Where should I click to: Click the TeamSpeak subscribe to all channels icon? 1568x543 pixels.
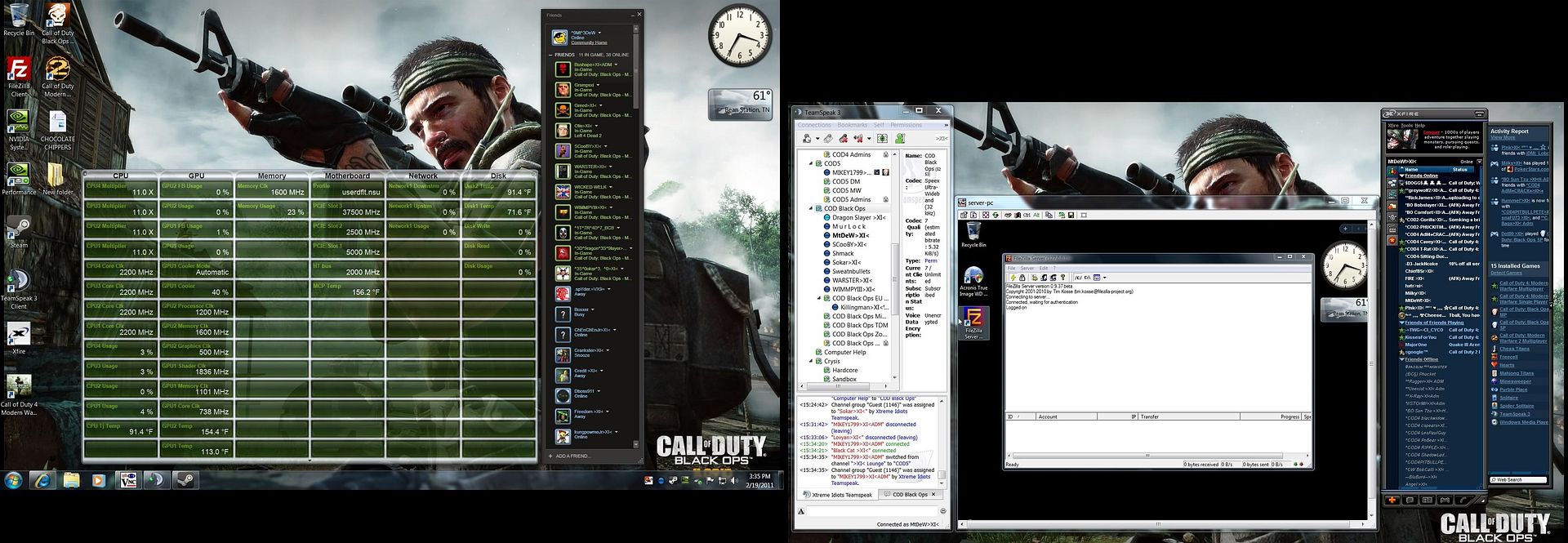click(x=882, y=138)
